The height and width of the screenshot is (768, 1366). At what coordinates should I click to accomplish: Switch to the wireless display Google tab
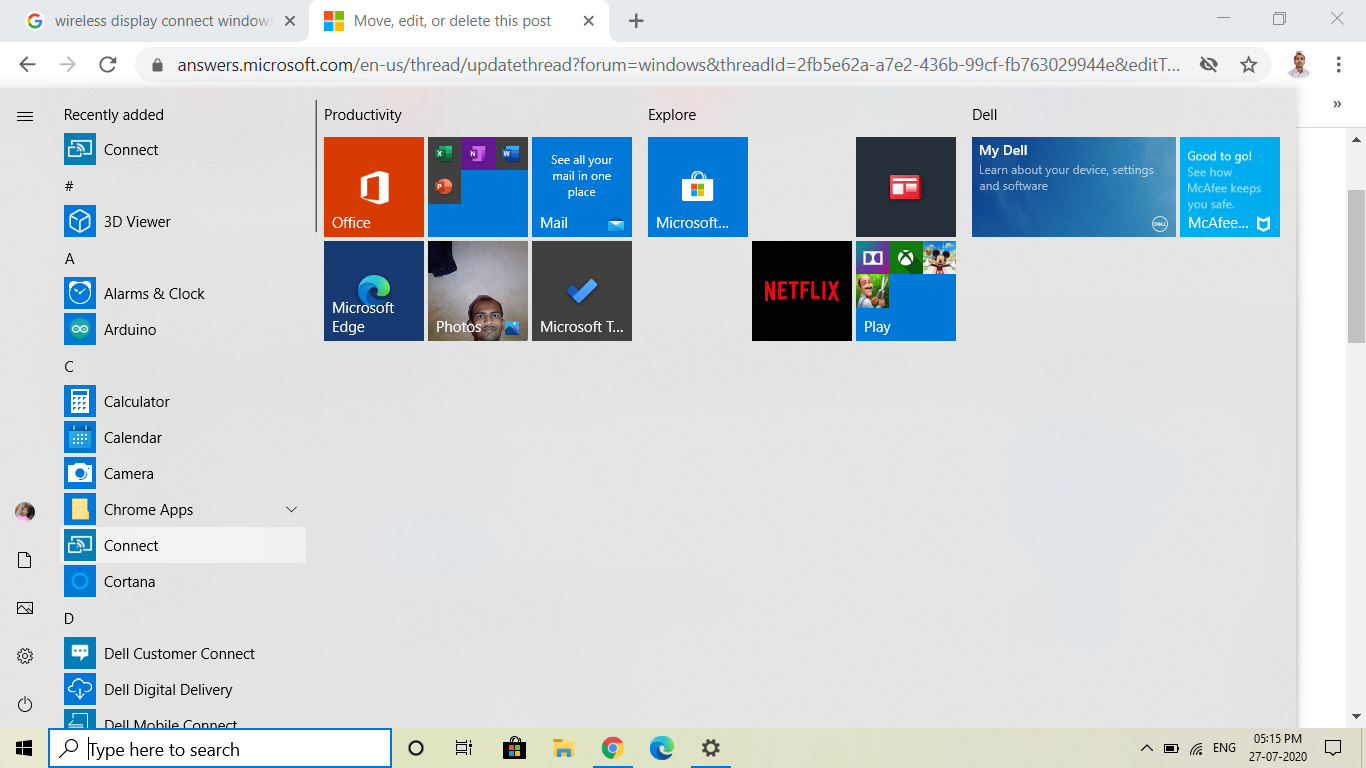tap(160, 21)
